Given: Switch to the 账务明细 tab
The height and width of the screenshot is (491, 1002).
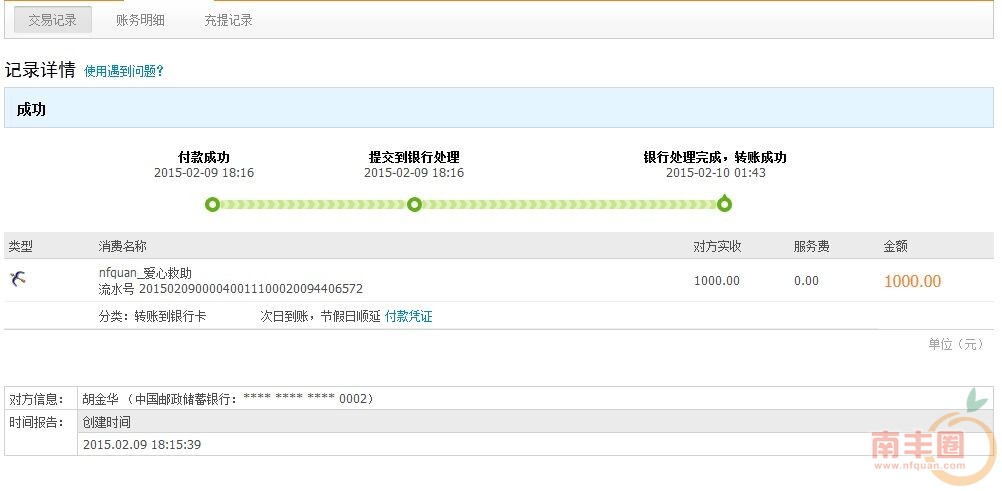Looking at the screenshot, I should pyautogui.click(x=140, y=20).
